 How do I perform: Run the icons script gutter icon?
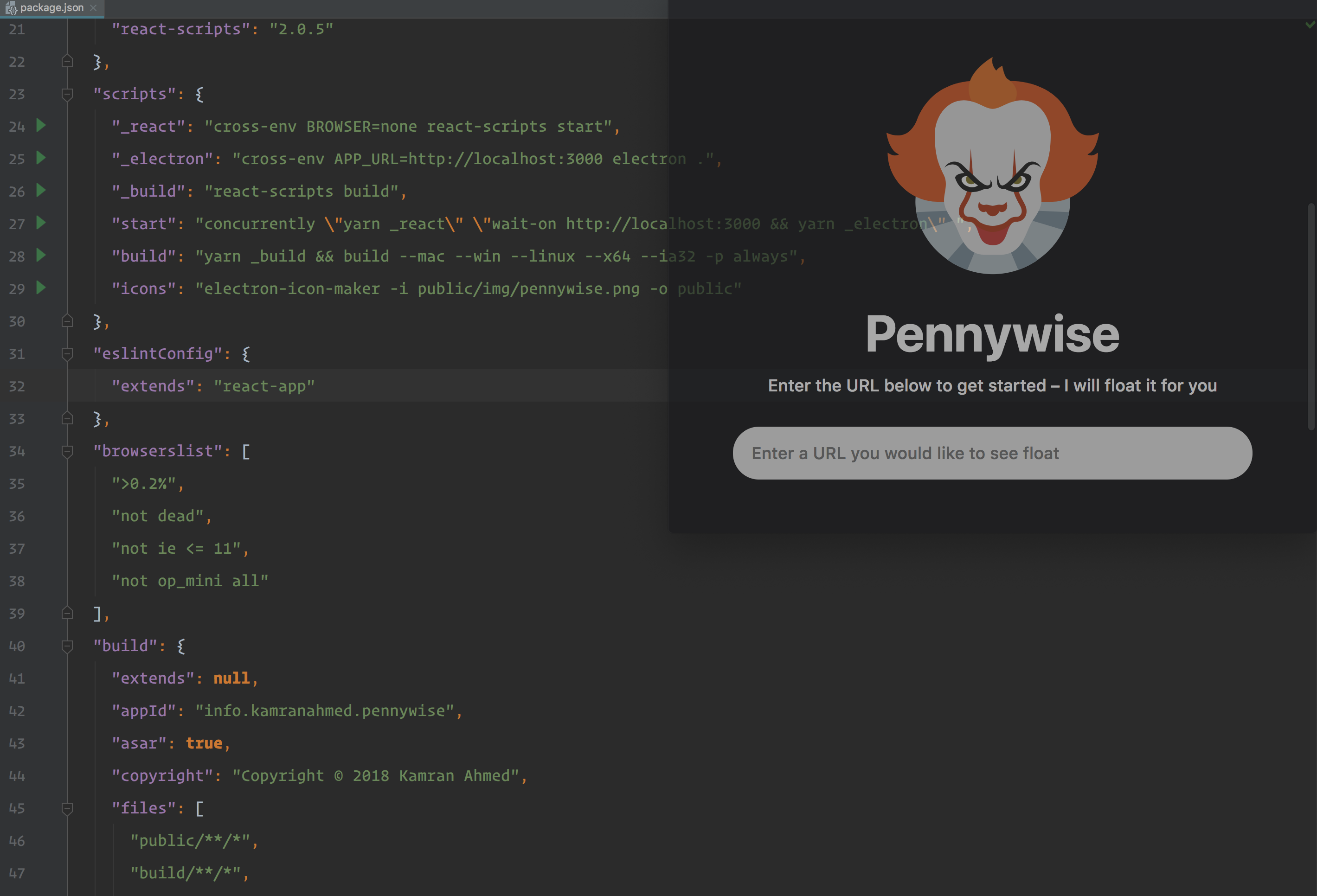pos(41,288)
